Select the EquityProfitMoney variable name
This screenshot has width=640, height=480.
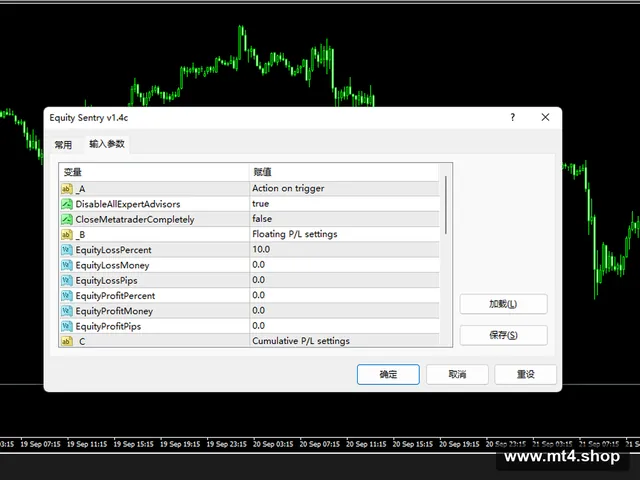click(x=114, y=311)
